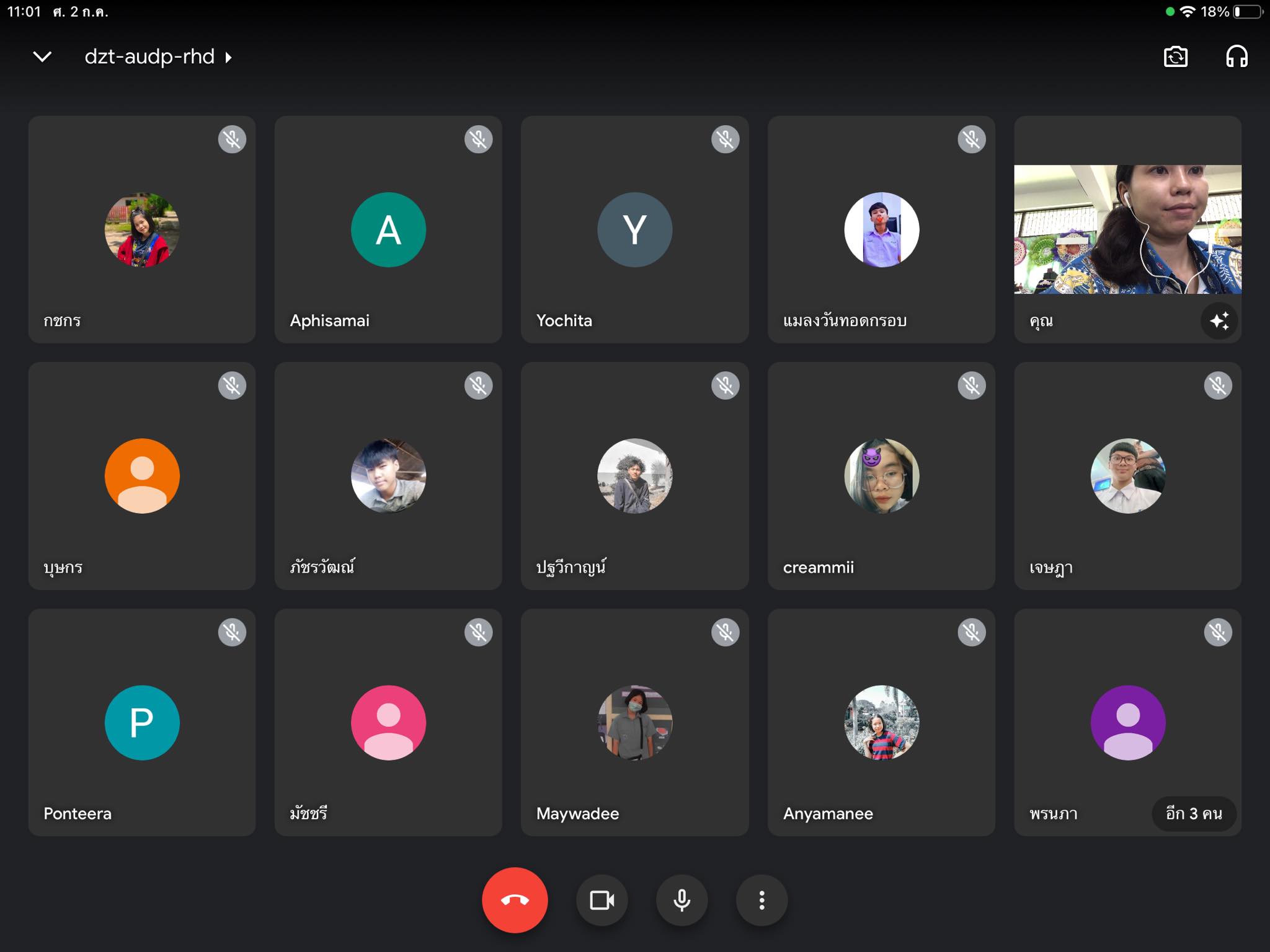The image size is (1270, 952).
Task: Tap the name label creammii
Action: tap(818, 567)
